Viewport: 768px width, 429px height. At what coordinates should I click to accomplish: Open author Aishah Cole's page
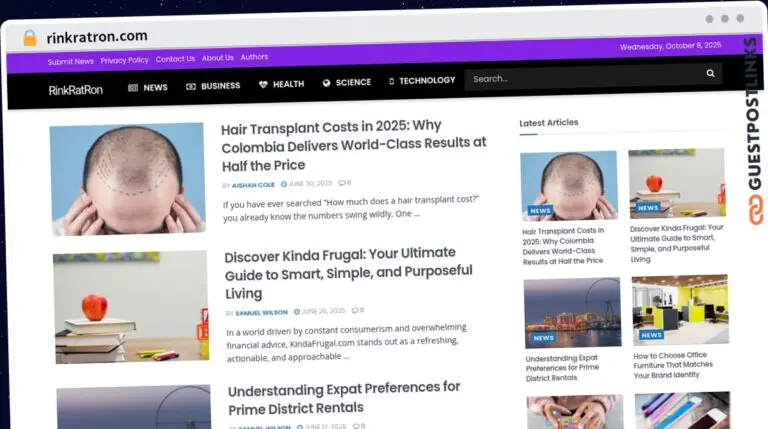click(253, 185)
